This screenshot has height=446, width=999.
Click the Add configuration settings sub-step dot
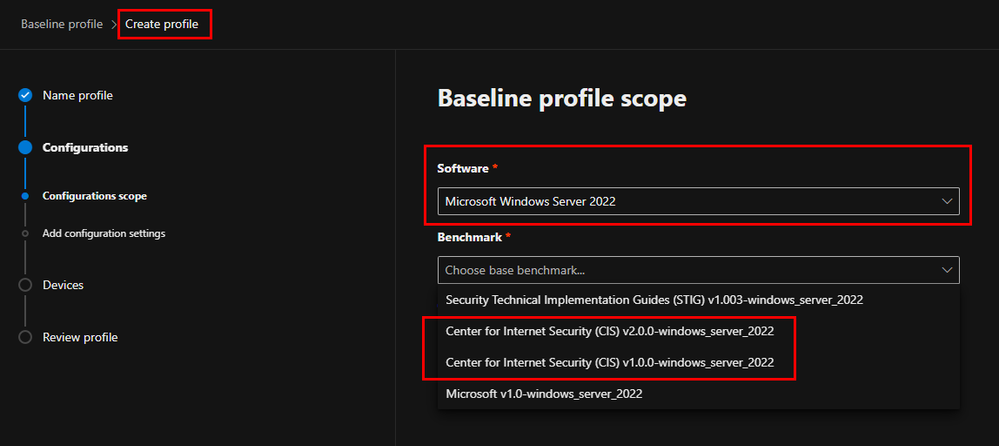coord(26,234)
